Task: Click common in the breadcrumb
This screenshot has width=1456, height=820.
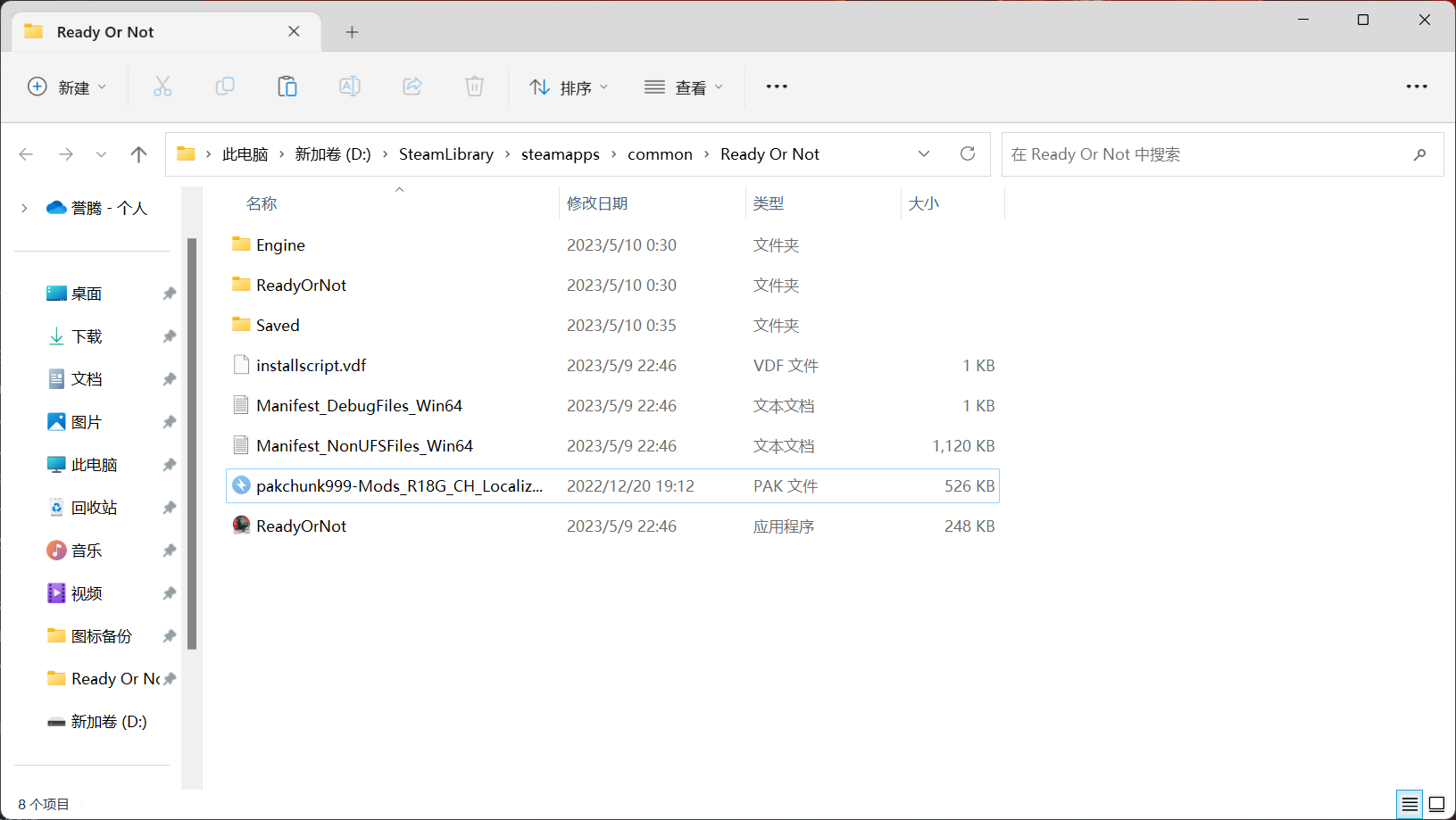Action: pos(660,154)
